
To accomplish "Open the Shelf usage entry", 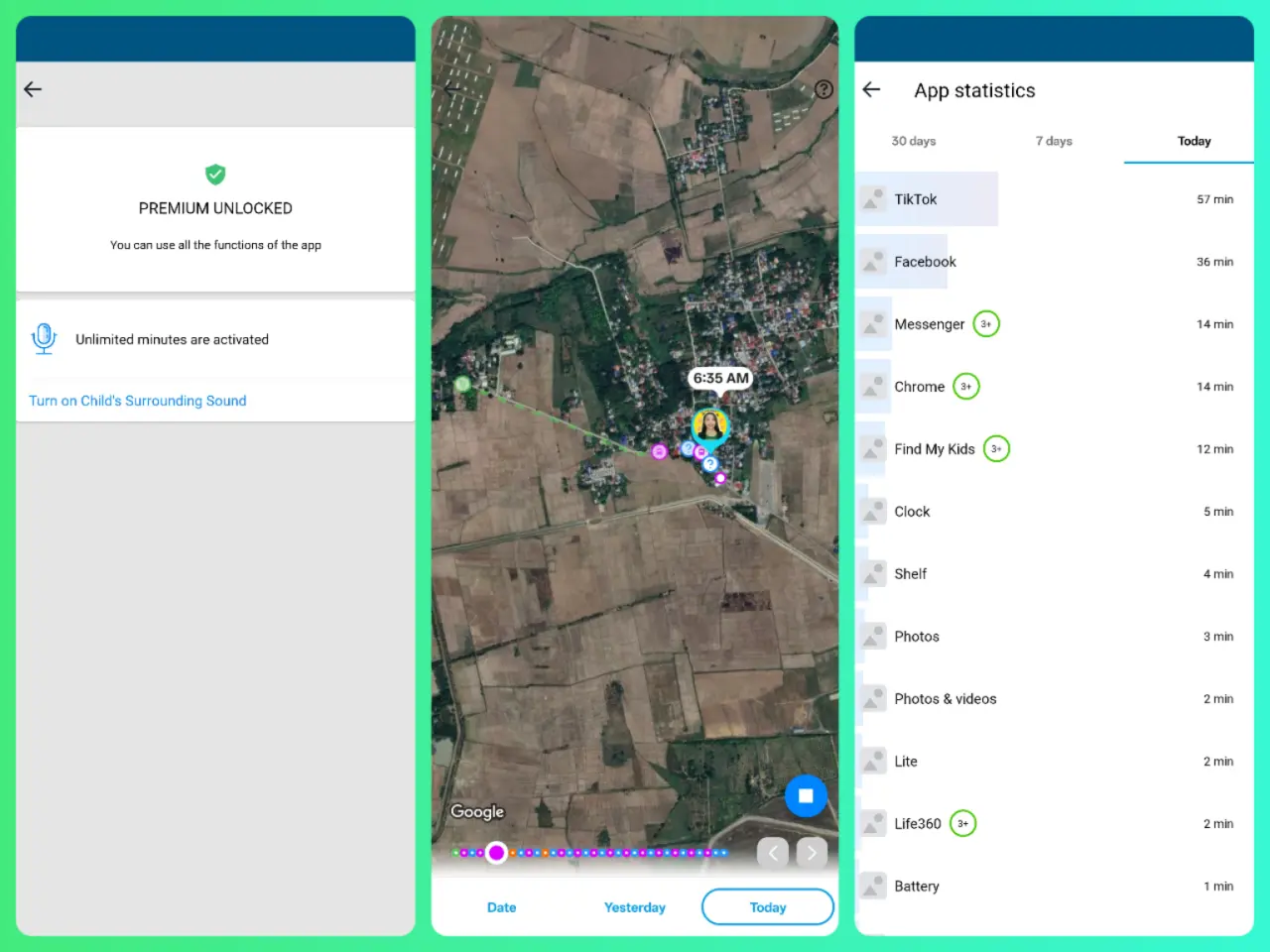I will (1054, 574).
